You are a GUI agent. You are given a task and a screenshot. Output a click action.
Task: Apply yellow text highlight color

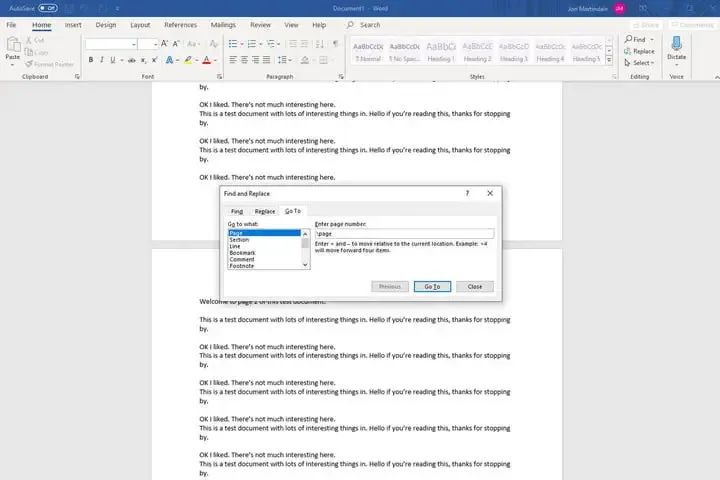(188, 60)
